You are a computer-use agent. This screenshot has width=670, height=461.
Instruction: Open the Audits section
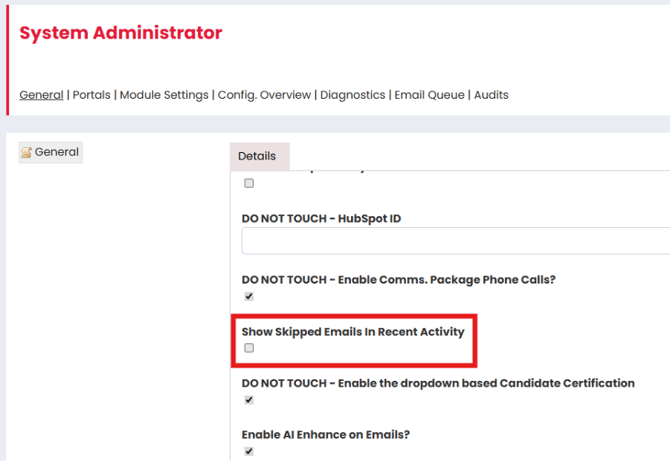[x=491, y=95]
